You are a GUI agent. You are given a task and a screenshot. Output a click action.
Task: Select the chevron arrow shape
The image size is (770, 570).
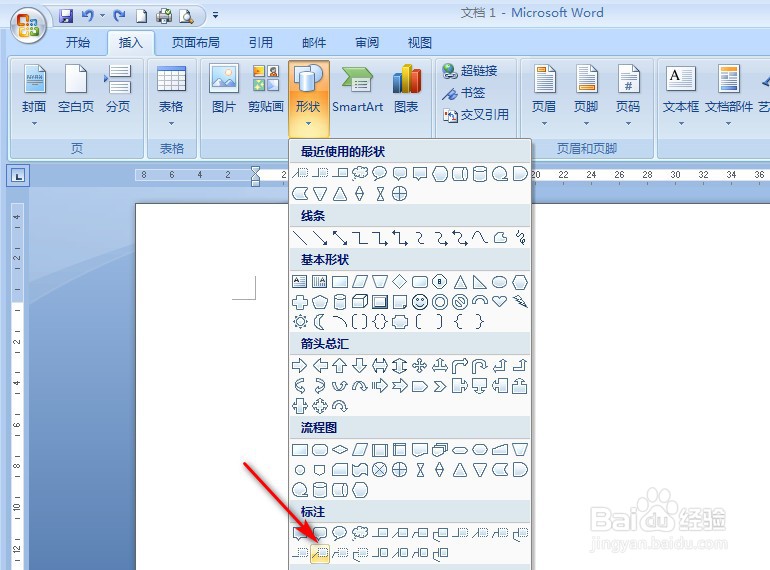(440, 386)
